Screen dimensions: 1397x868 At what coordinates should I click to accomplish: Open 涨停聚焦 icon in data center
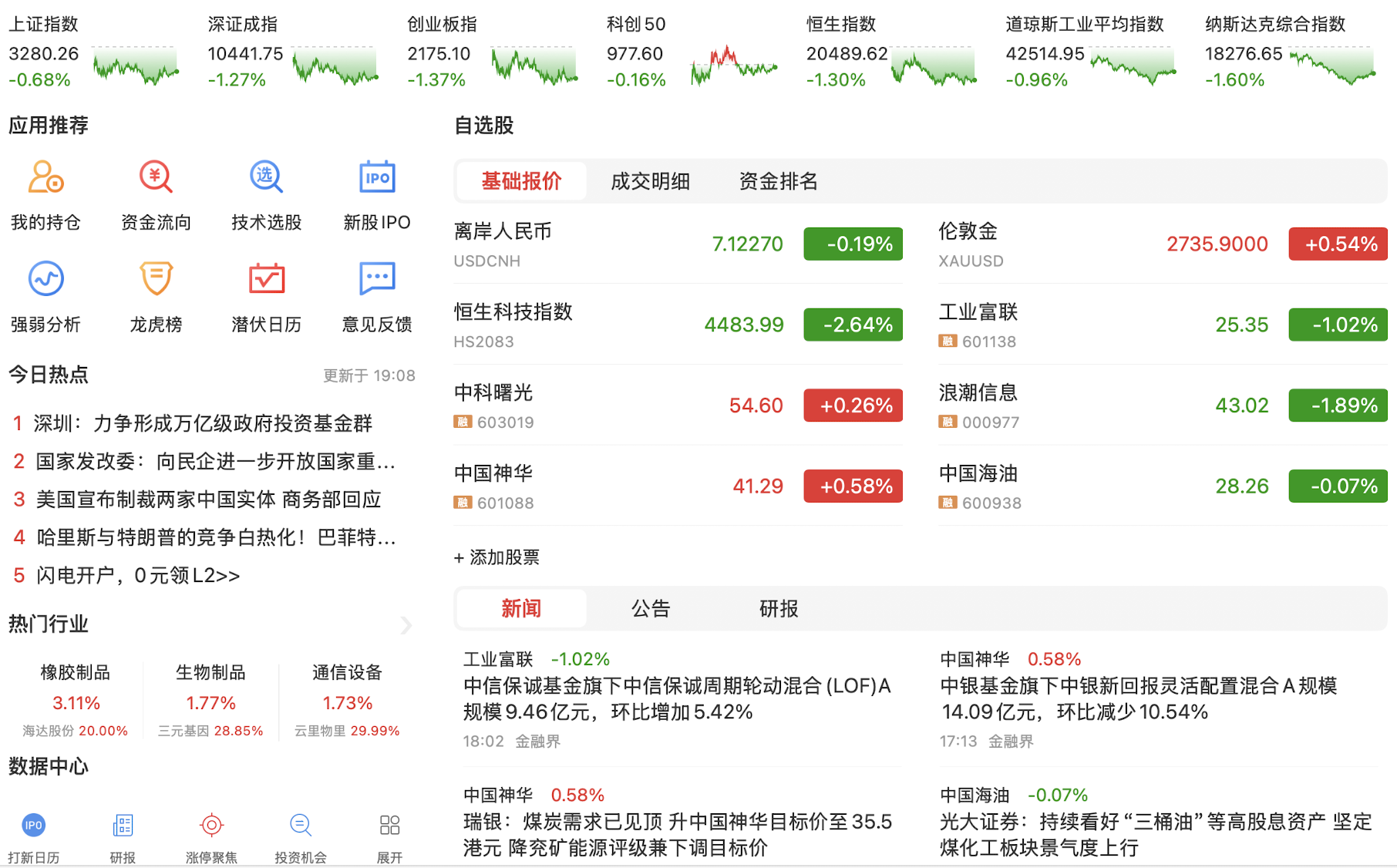(211, 826)
